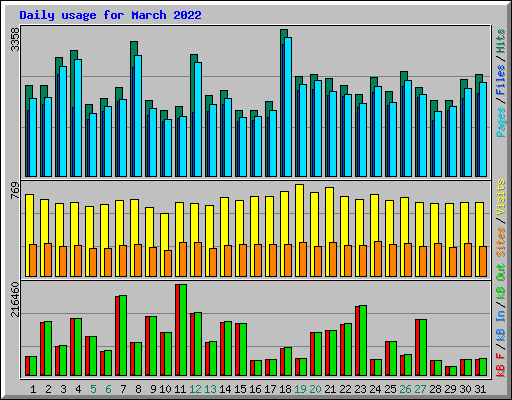Viewport: 512px width, 400px height.
Task: Click day 23 on the x-axis
Action: [360, 389]
